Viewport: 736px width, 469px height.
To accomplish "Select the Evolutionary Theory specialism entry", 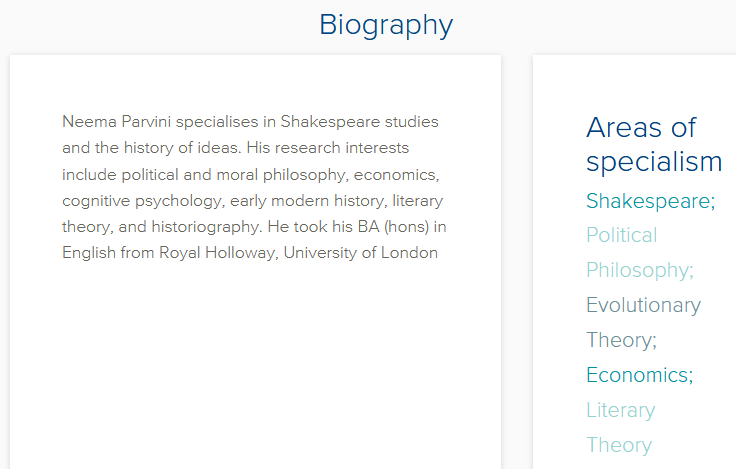I will pyautogui.click(x=643, y=305).
